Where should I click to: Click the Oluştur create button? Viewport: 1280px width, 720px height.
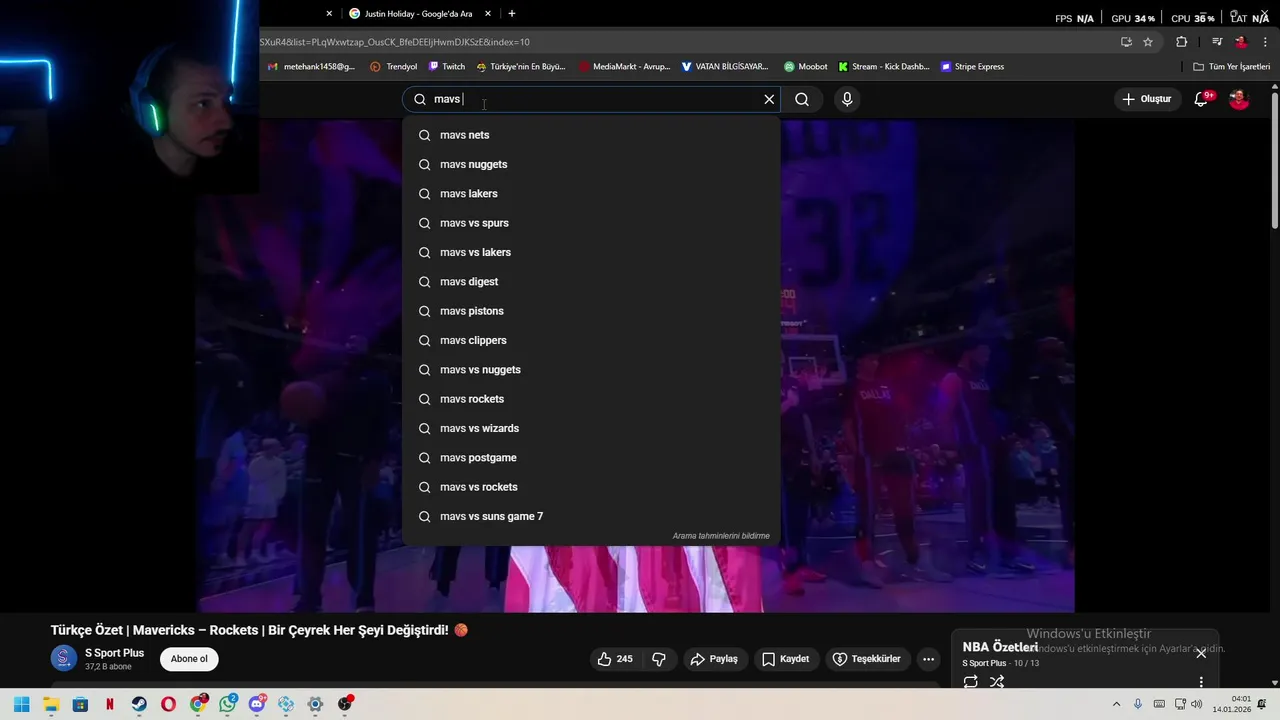(x=1146, y=99)
